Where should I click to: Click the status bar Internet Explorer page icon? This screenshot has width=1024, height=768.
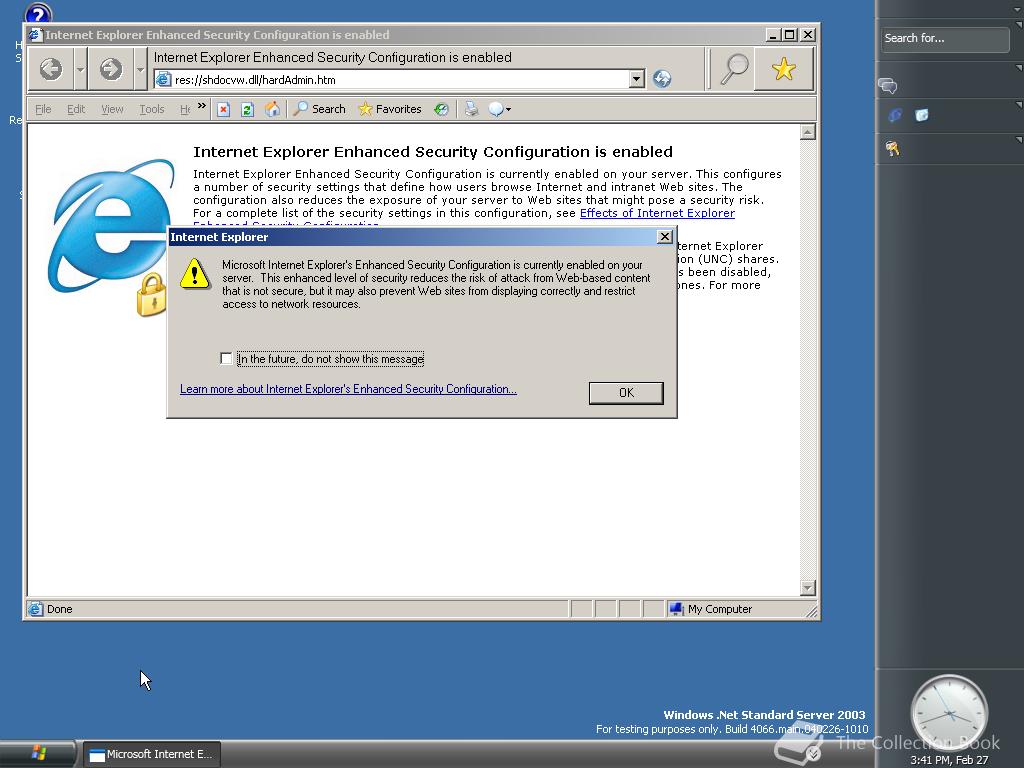35,609
